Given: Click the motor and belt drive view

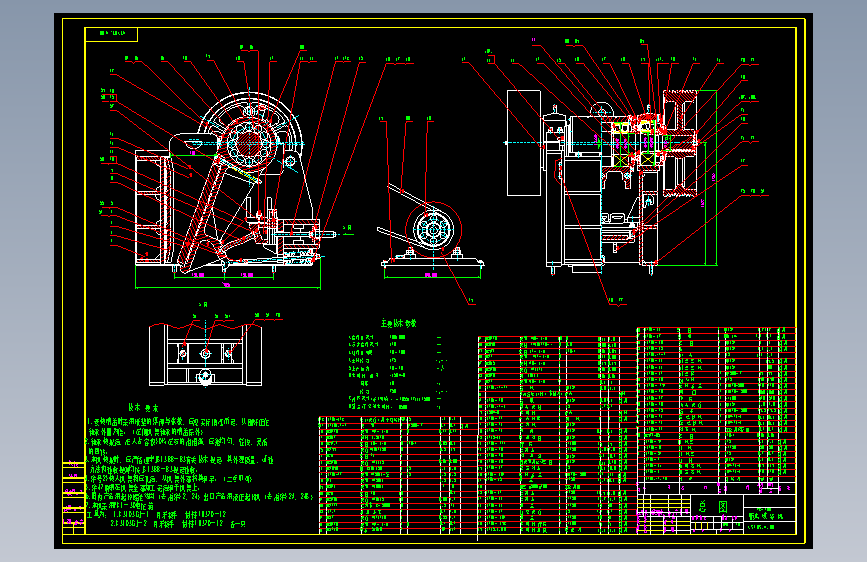Looking at the screenshot, I should coord(431,233).
